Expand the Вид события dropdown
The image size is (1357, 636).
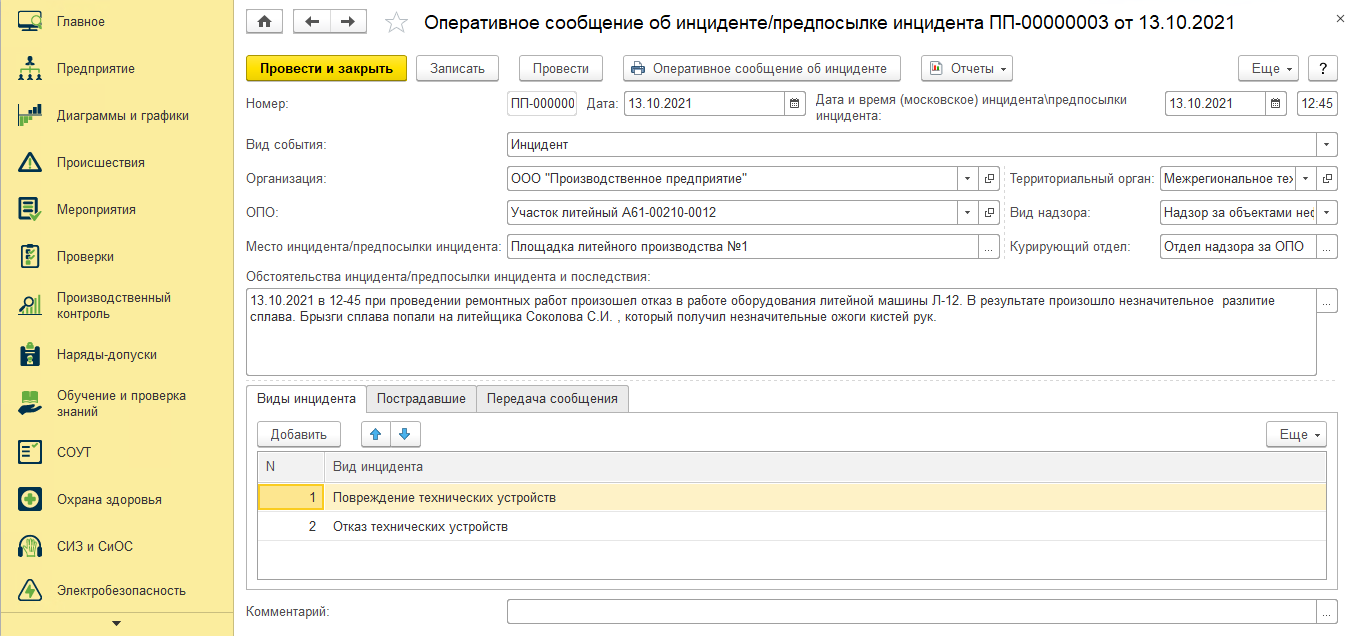pos(1327,144)
